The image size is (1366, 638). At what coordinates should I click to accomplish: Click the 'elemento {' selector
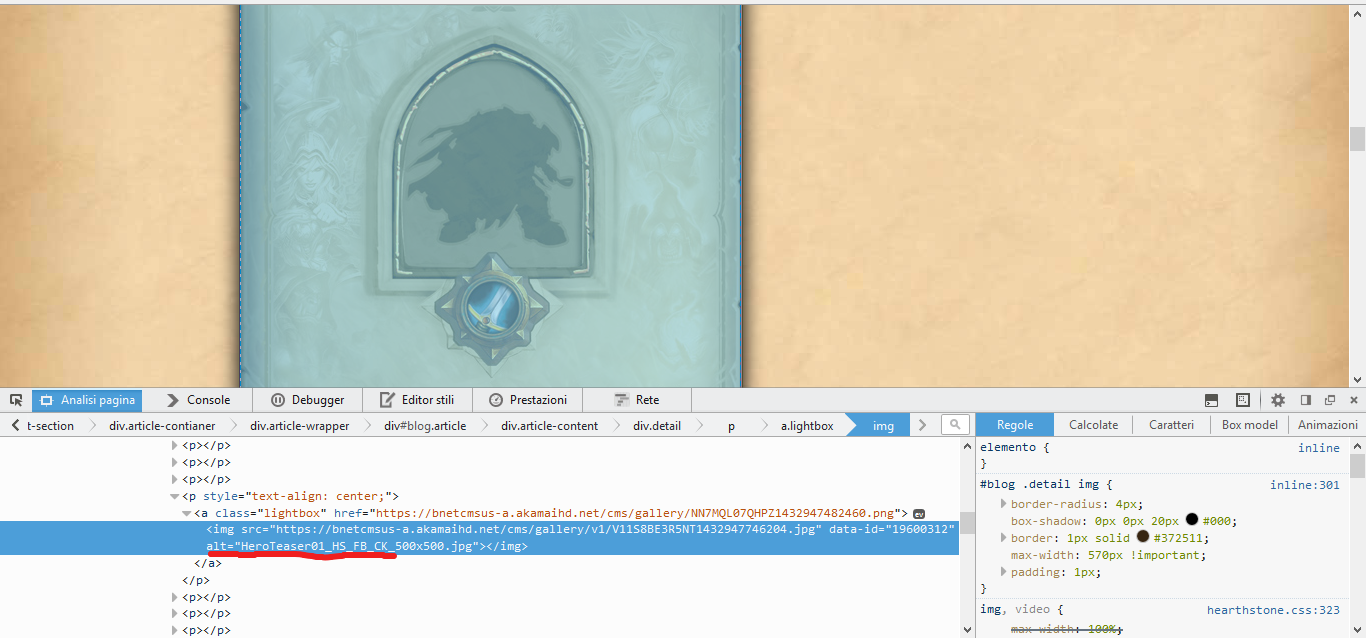[x=1015, y=448]
